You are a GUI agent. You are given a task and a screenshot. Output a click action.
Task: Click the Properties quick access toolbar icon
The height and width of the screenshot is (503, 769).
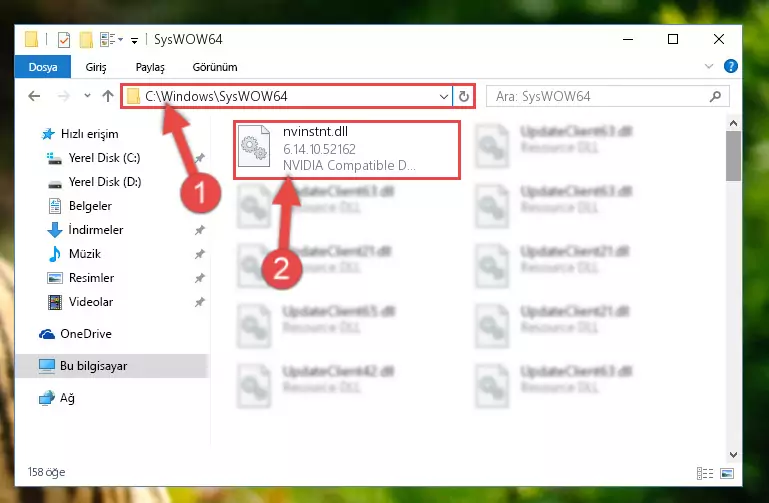coord(64,40)
